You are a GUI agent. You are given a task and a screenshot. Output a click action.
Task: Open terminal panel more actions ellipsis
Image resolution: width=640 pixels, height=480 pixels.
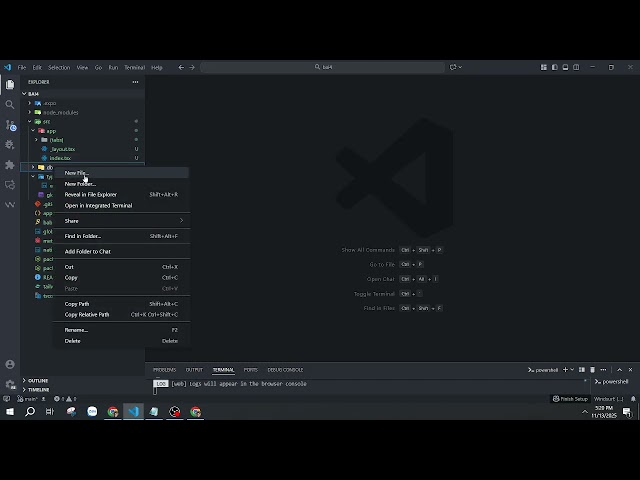coord(603,369)
